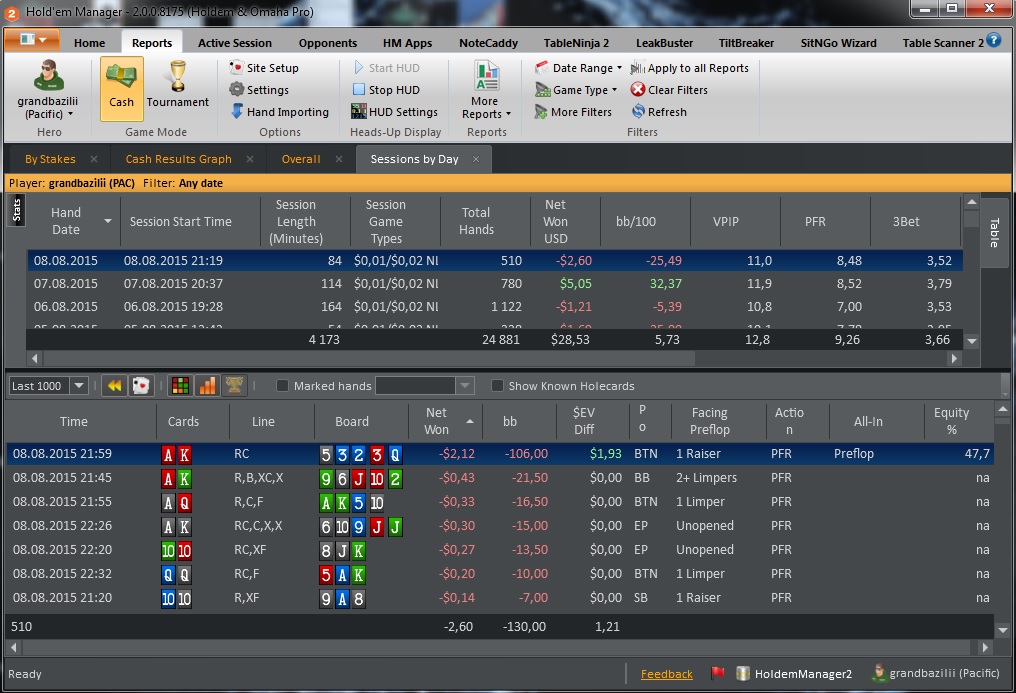Open Site Setup options
This screenshot has height=693, width=1016.
coord(264,68)
